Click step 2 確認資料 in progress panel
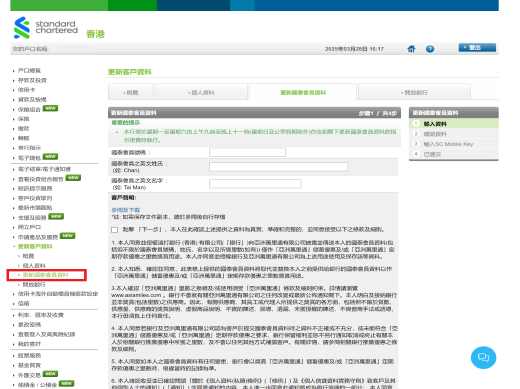Image resolution: width=520 pixels, height=389 pixels. click(x=454, y=134)
